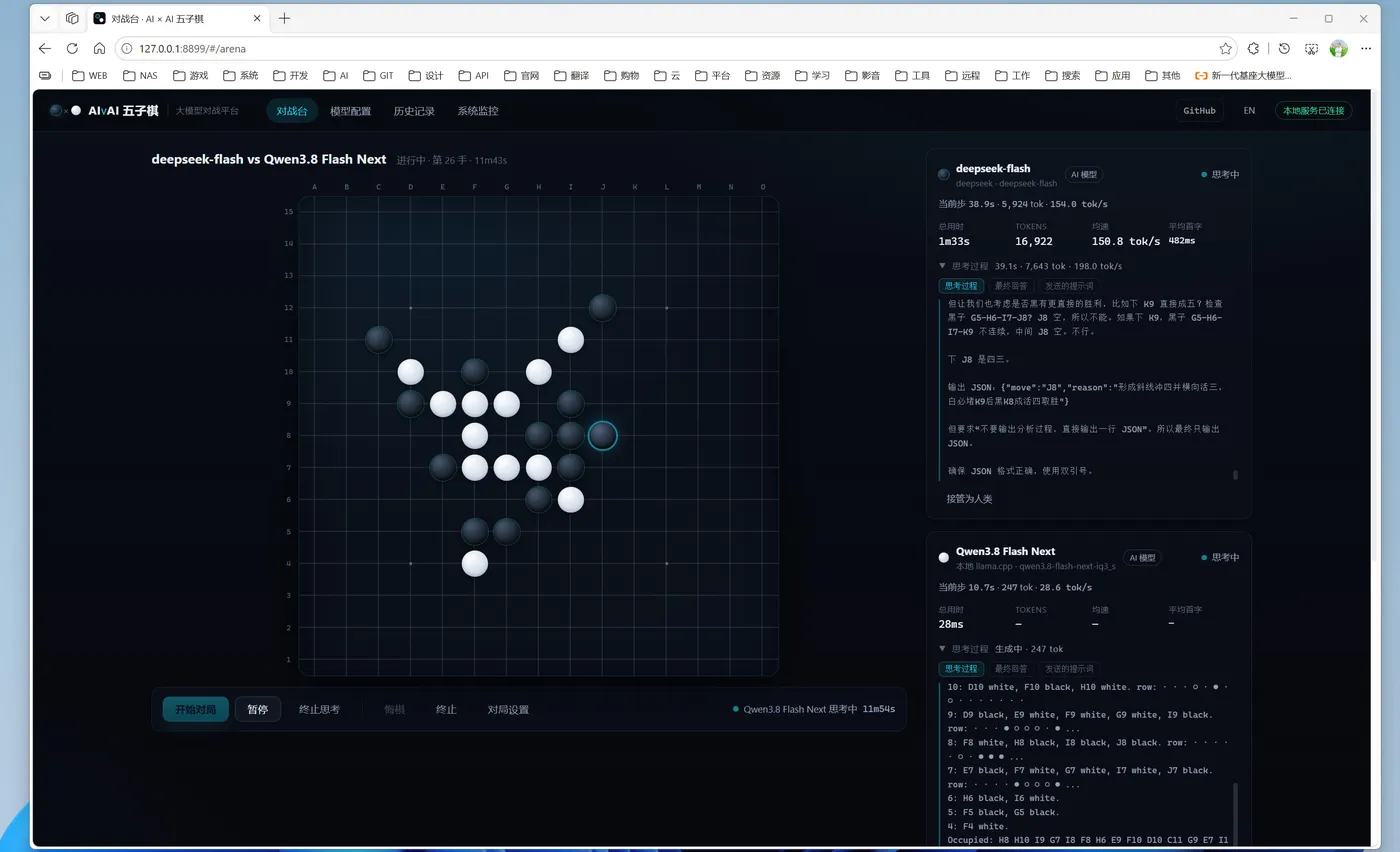
Task: Open the browser extensions puzzle icon
Action: tap(1253, 48)
